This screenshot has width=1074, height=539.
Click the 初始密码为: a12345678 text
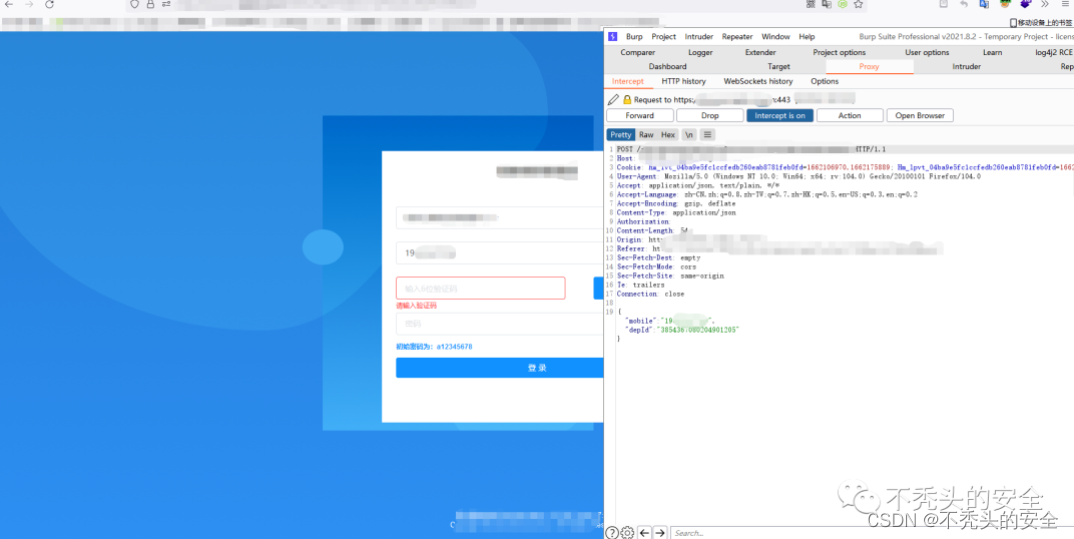[x=434, y=347]
